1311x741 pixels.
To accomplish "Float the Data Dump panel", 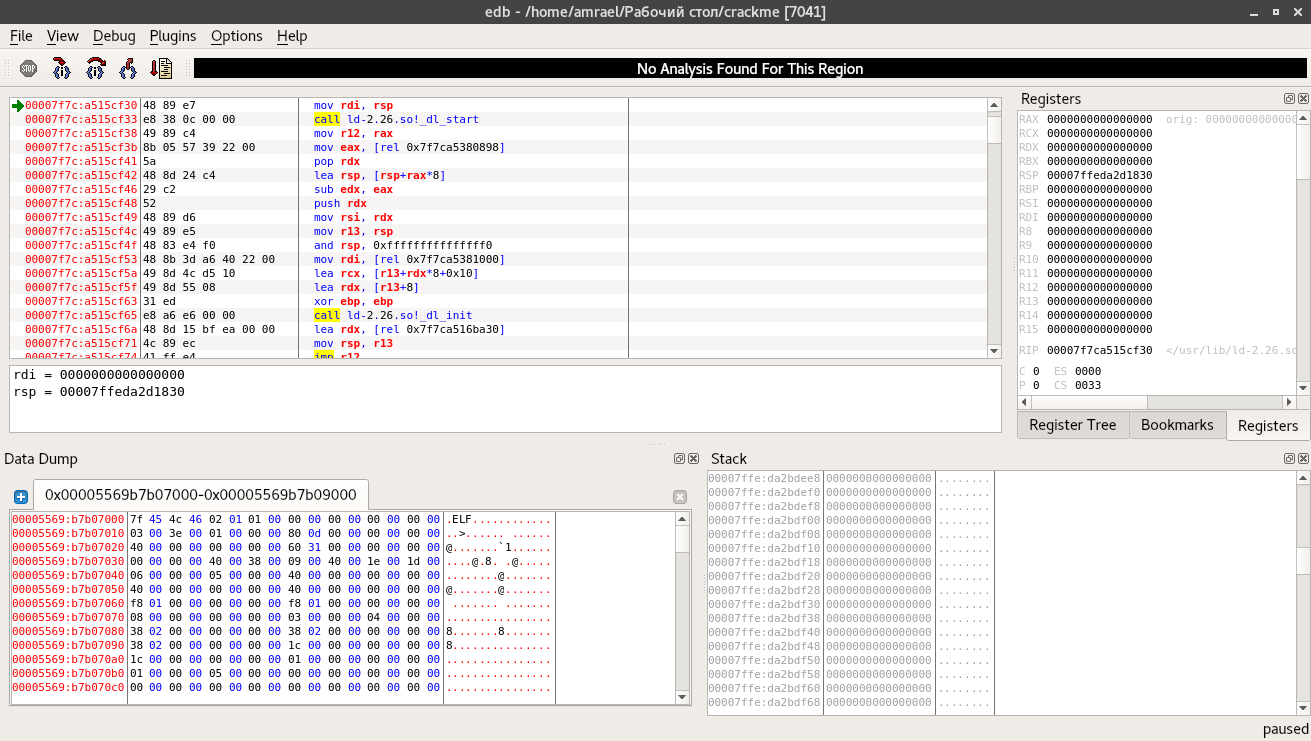I will [x=679, y=459].
